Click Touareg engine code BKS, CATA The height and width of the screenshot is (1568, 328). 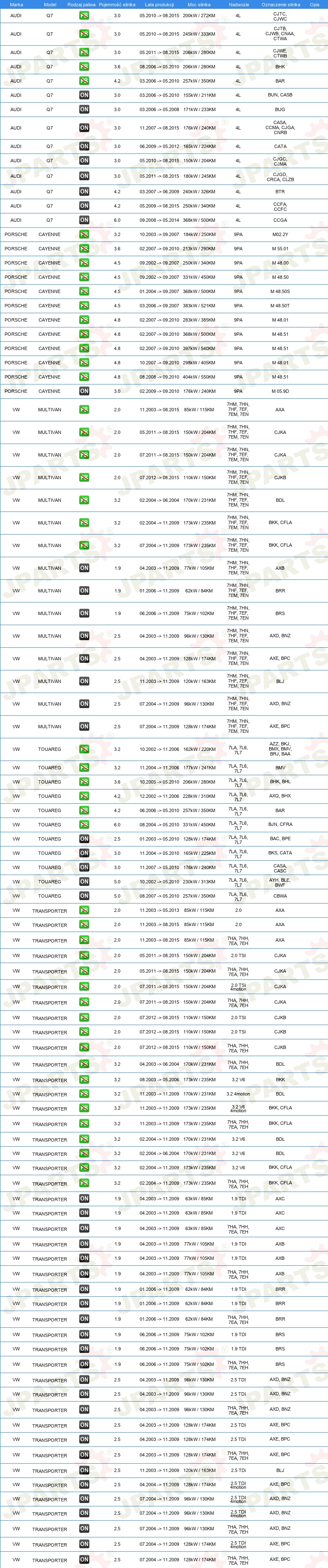tap(280, 853)
